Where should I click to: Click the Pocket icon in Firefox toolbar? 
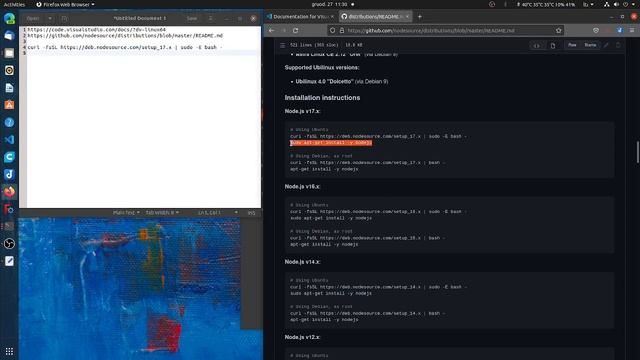click(596, 30)
